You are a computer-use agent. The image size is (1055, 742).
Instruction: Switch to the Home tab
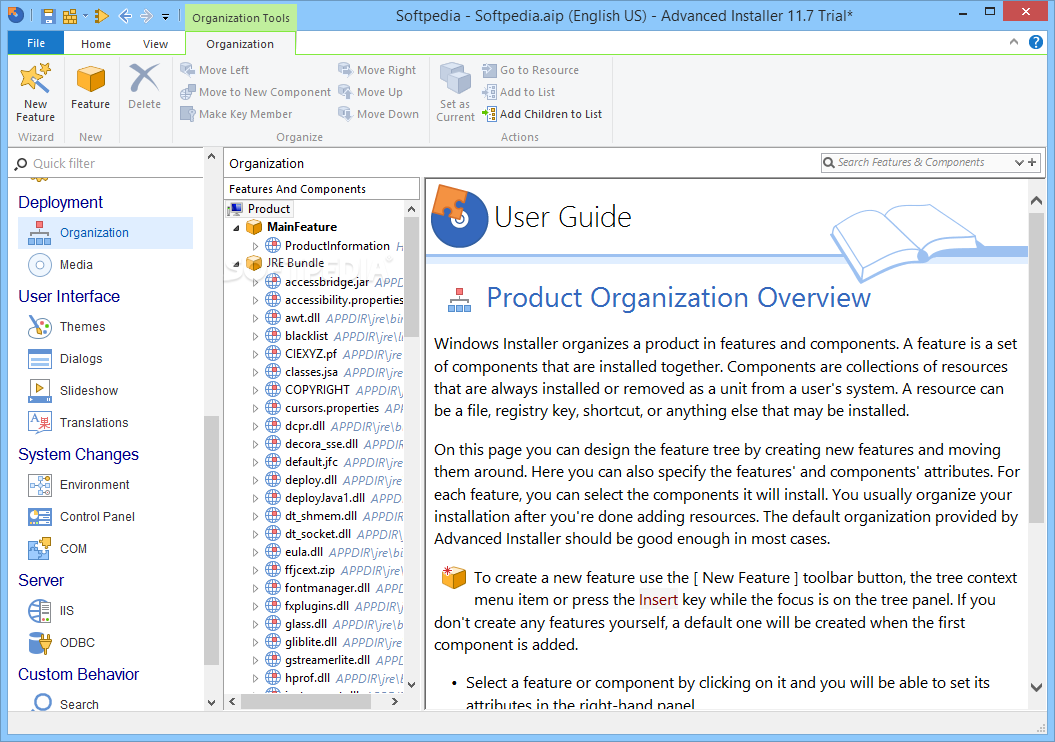pos(96,44)
